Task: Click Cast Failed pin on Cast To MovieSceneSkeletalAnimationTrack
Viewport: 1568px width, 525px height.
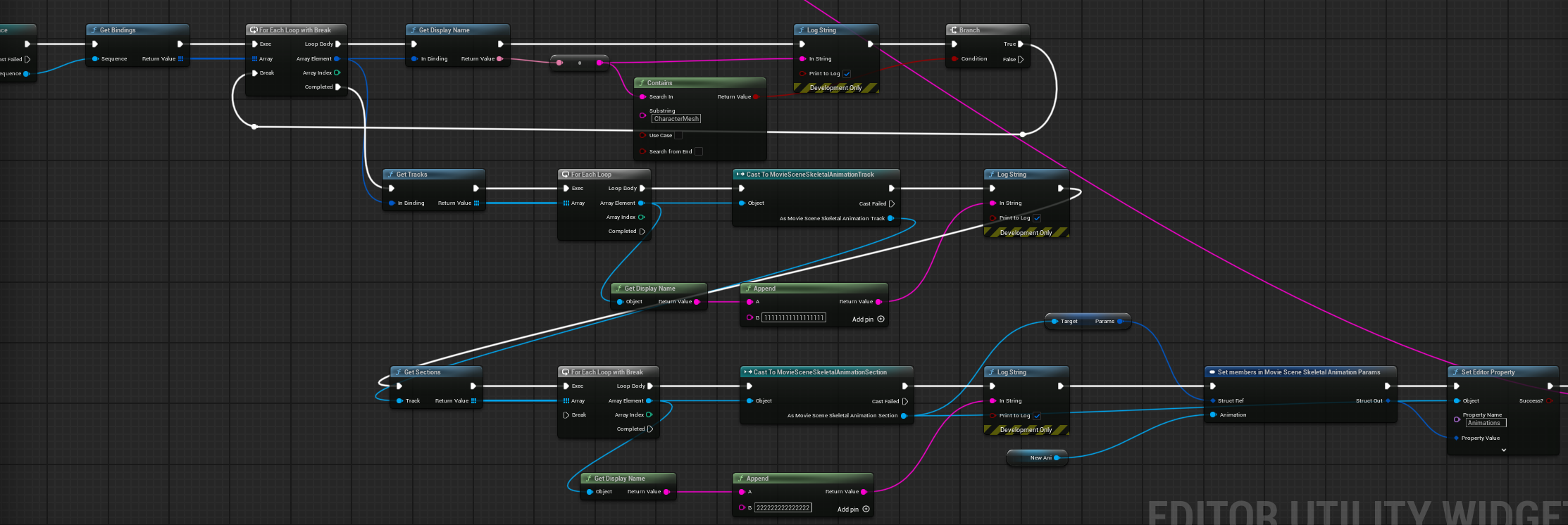Action: (892, 203)
